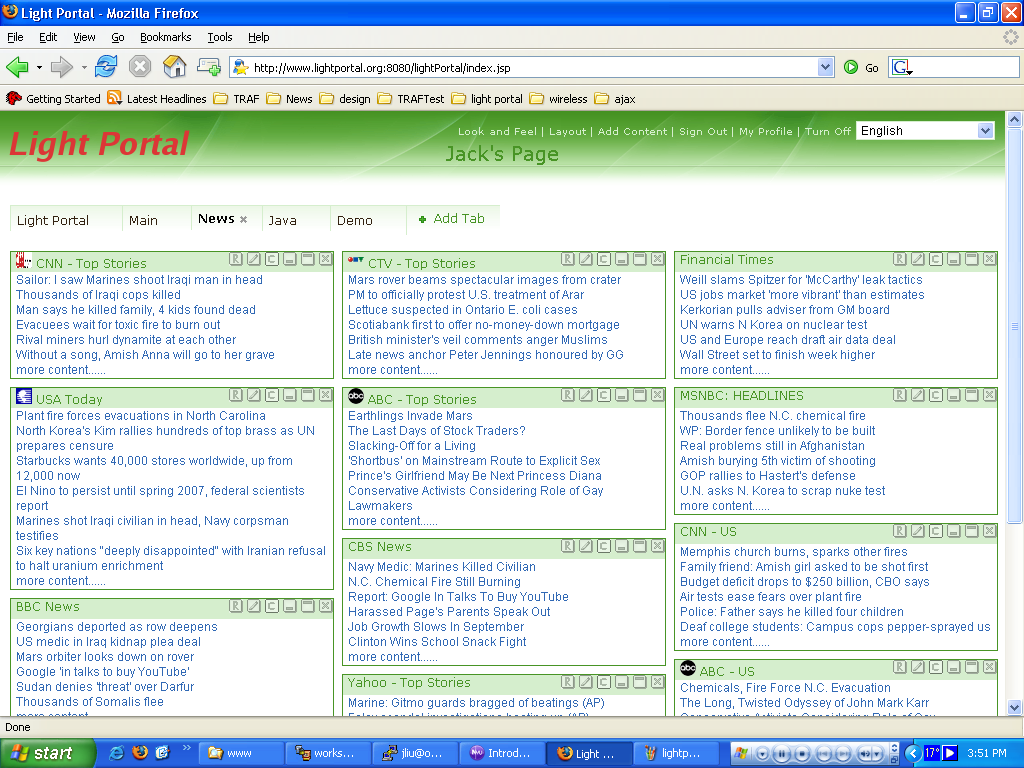Open configure icon on Financial Times portlet
Image resolution: width=1024 pixels, height=768 pixels.
pyautogui.click(x=936, y=259)
